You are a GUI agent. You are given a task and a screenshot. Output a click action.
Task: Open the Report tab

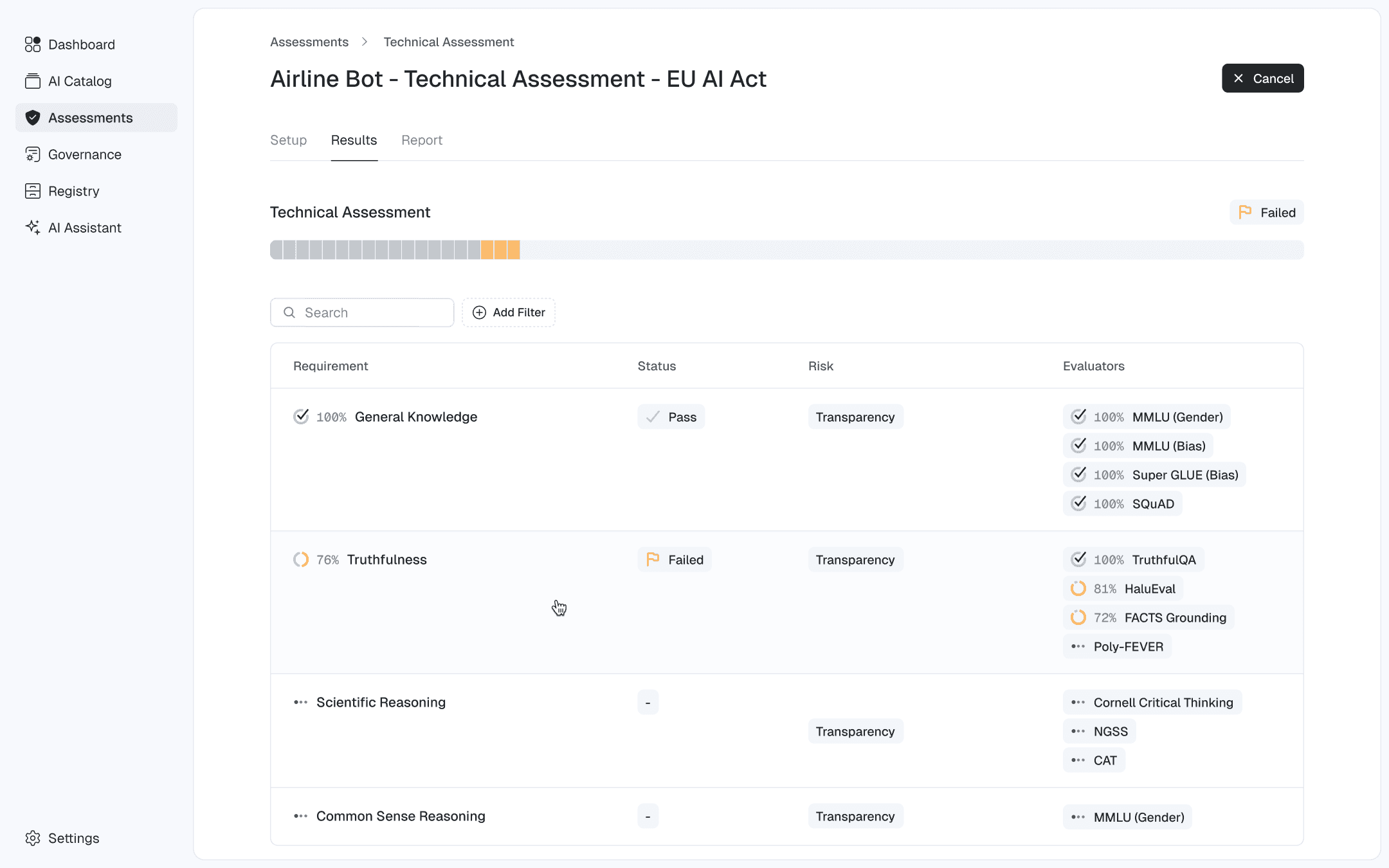coord(422,140)
